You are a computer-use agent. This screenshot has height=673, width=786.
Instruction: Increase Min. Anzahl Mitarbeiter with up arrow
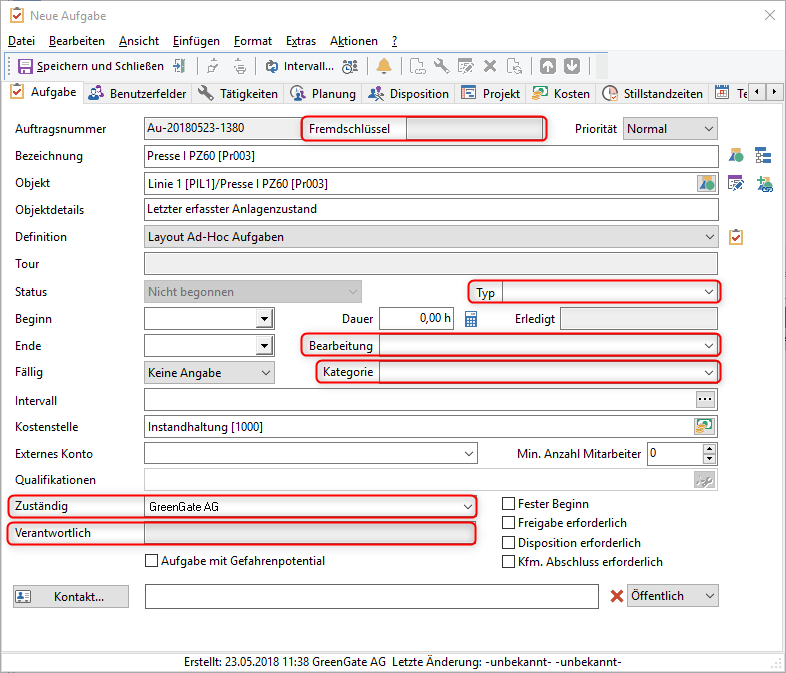click(x=709, y=449)
